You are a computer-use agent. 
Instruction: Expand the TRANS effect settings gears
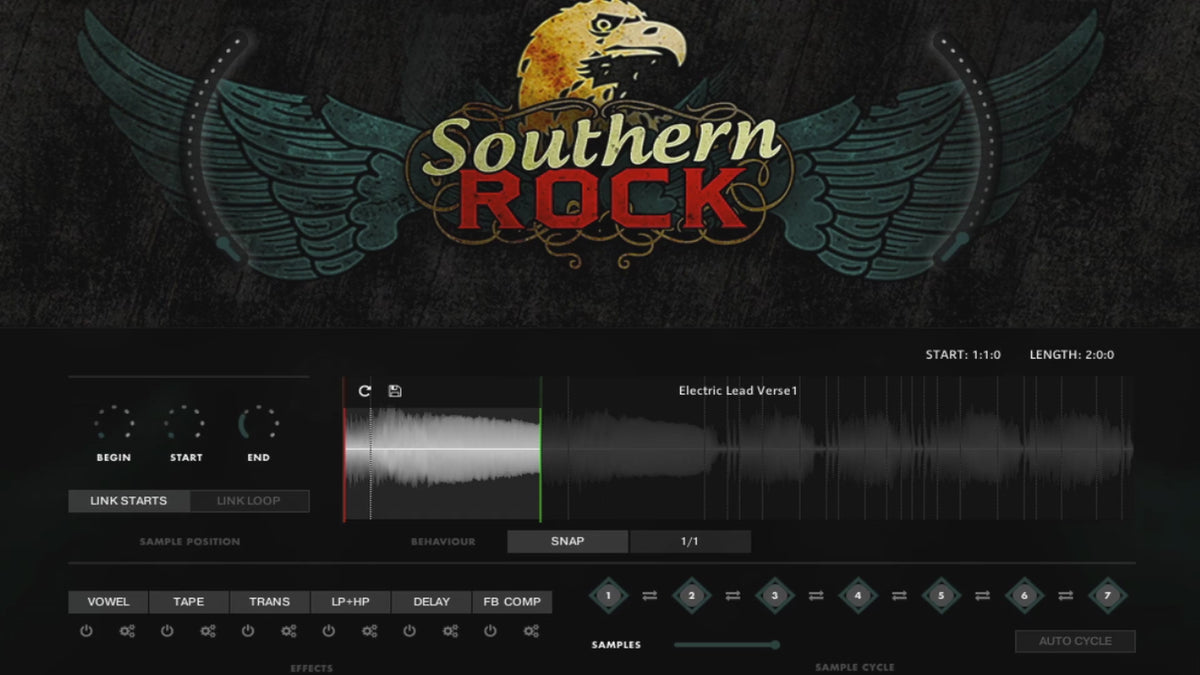(288, 631)
